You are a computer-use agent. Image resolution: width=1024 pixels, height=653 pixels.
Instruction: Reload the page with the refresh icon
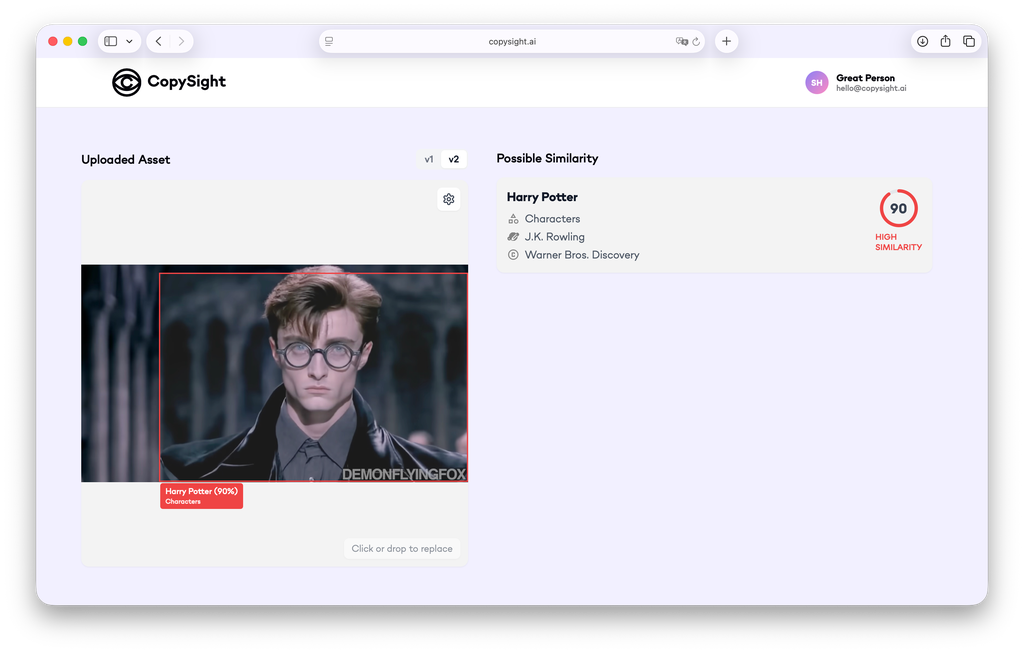pos(696,42)
